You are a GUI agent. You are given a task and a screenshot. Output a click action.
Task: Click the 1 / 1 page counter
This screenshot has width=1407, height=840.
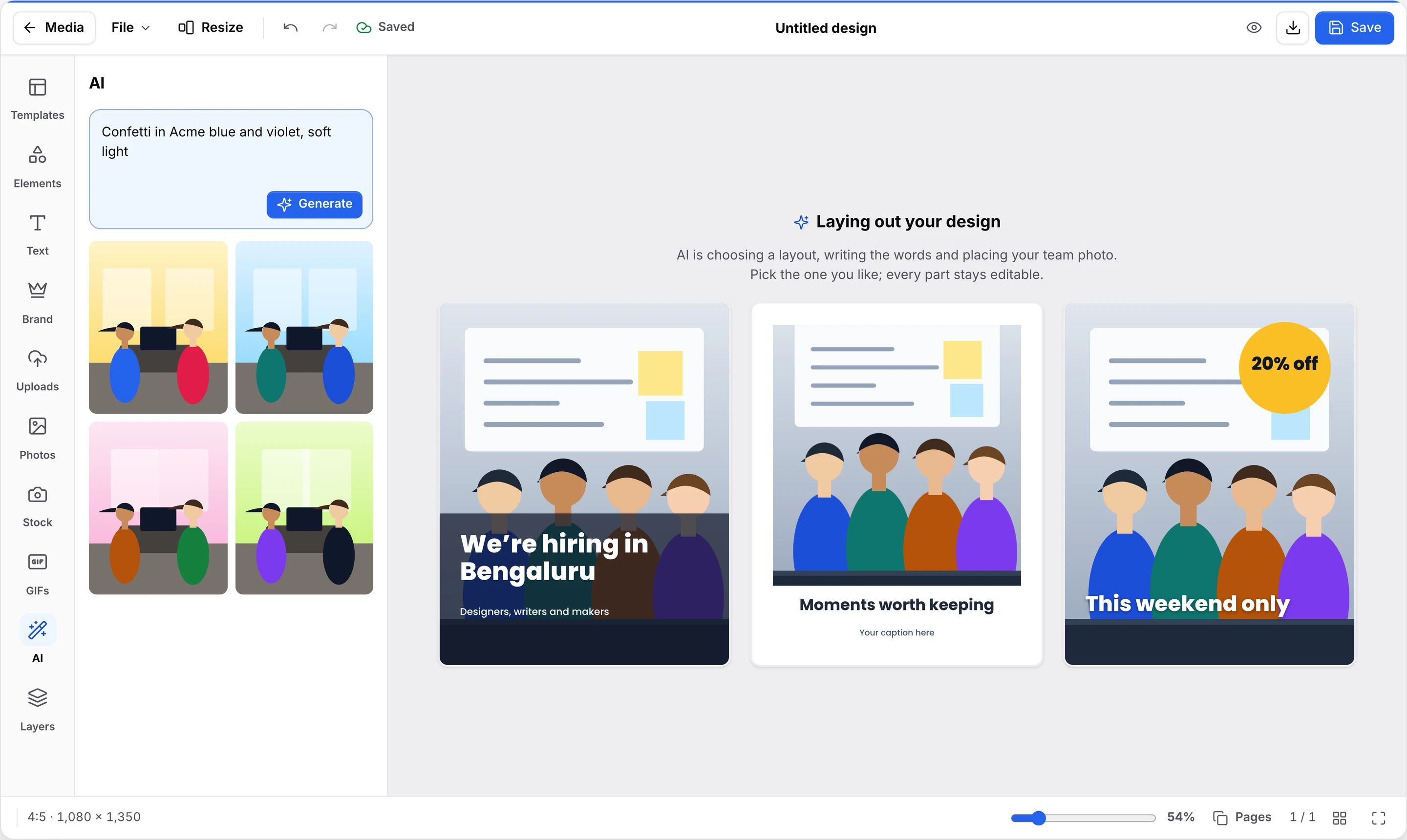1302,818
